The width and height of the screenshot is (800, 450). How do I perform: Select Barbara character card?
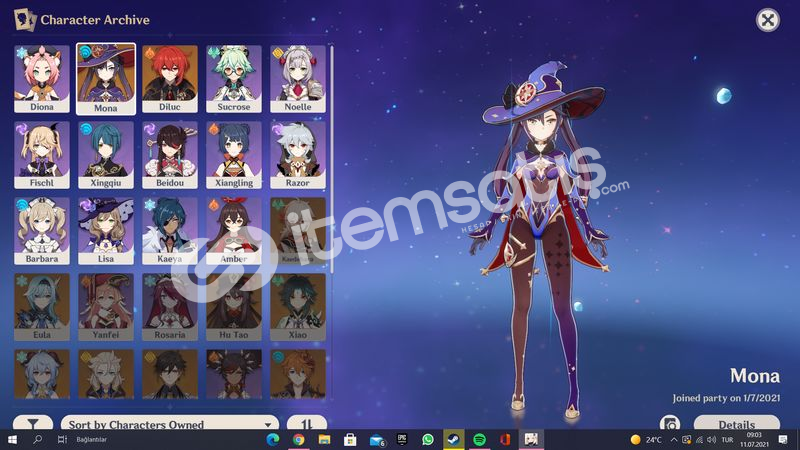tap(42, 231)
